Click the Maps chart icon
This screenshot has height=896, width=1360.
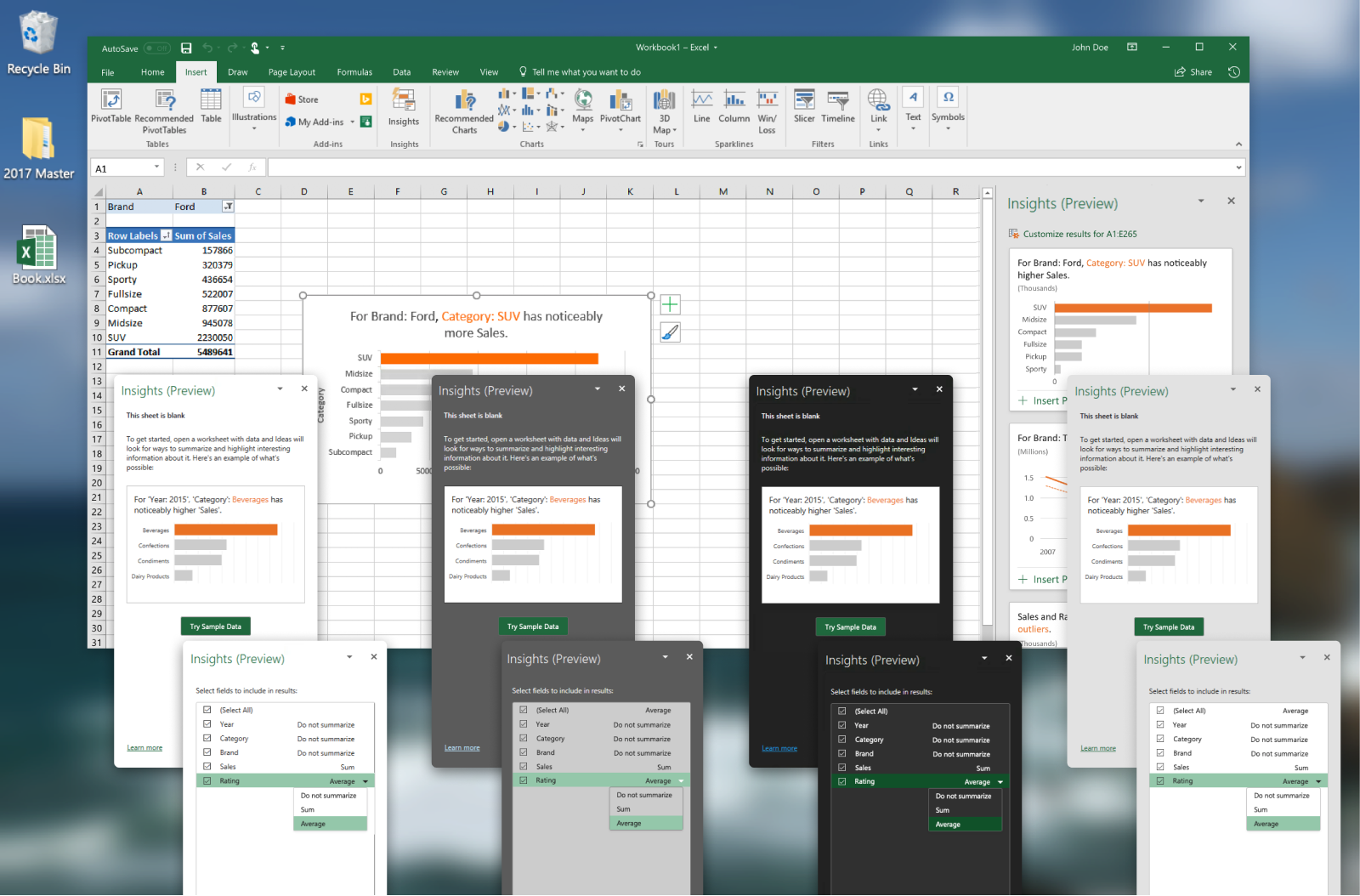(583, 99)
